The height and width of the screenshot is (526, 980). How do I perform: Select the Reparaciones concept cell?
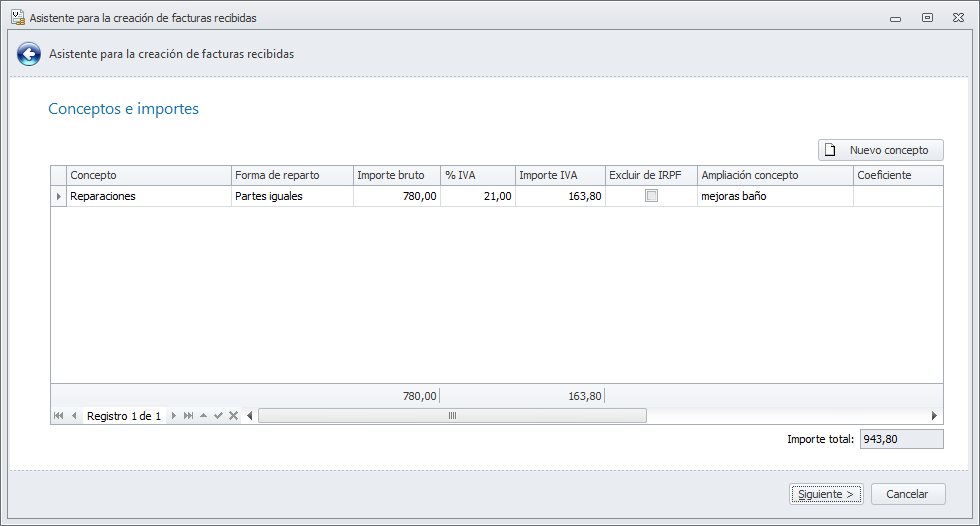coord(149,196)
